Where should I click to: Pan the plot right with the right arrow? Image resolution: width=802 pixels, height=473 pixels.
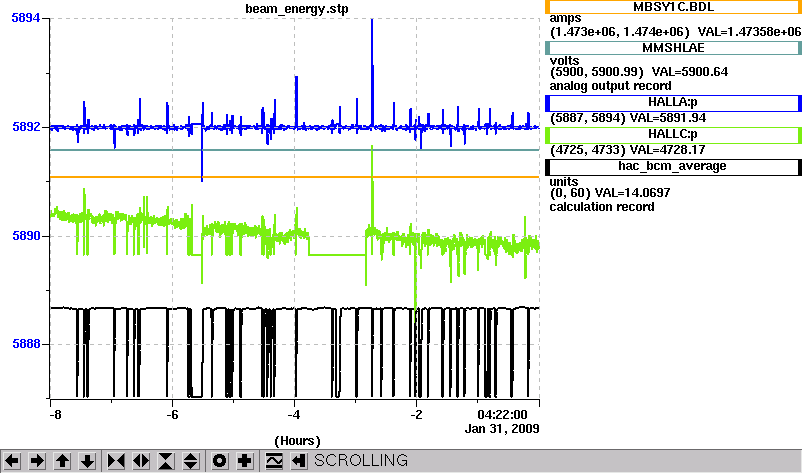[37, 461]
